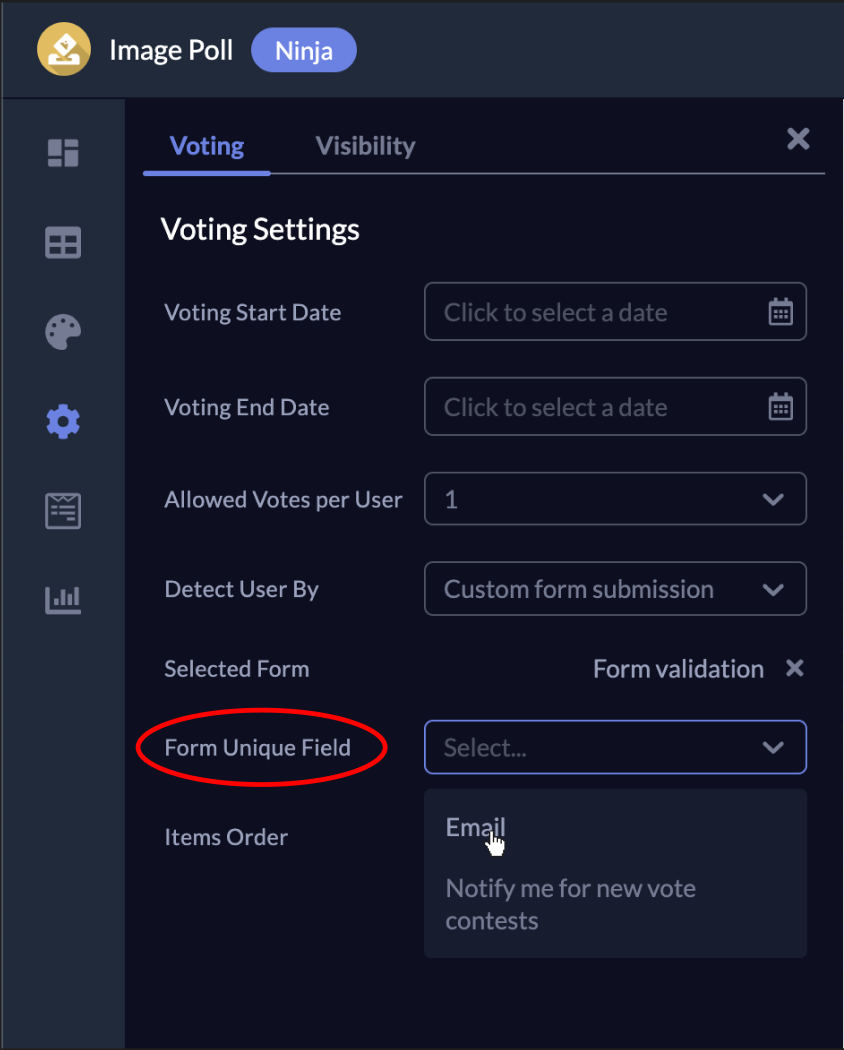844x1050 pixels.
Task: Open the Allowed Votes per User dropdown
Action: pos(615,498)
